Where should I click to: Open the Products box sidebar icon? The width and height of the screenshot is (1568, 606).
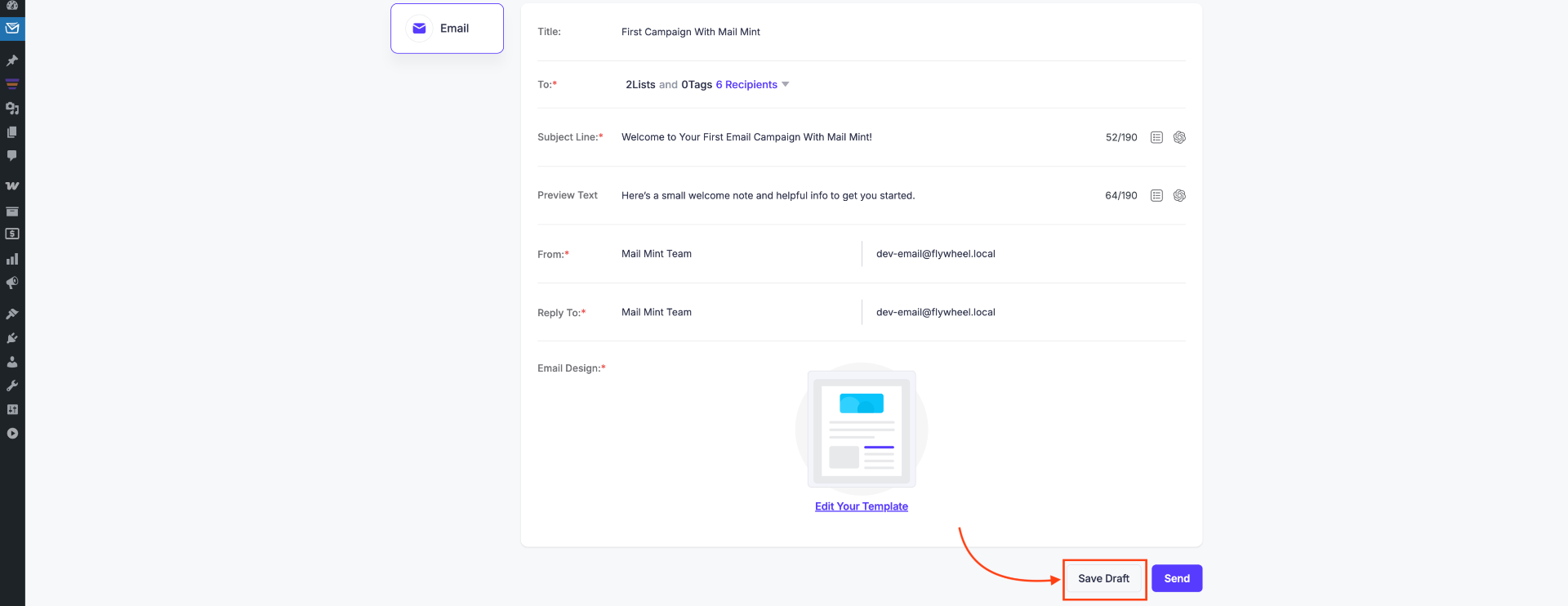[x=12, y=211]
